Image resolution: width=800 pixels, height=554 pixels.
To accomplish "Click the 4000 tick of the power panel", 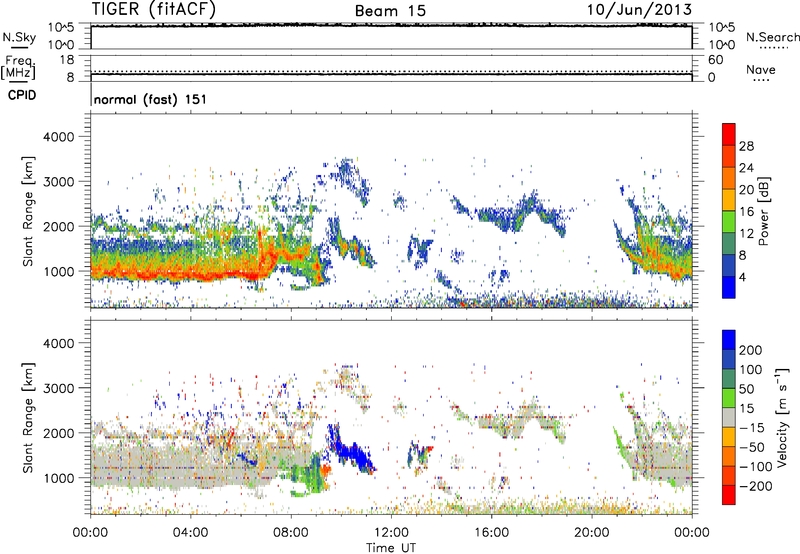I will (x=58, y=137).
